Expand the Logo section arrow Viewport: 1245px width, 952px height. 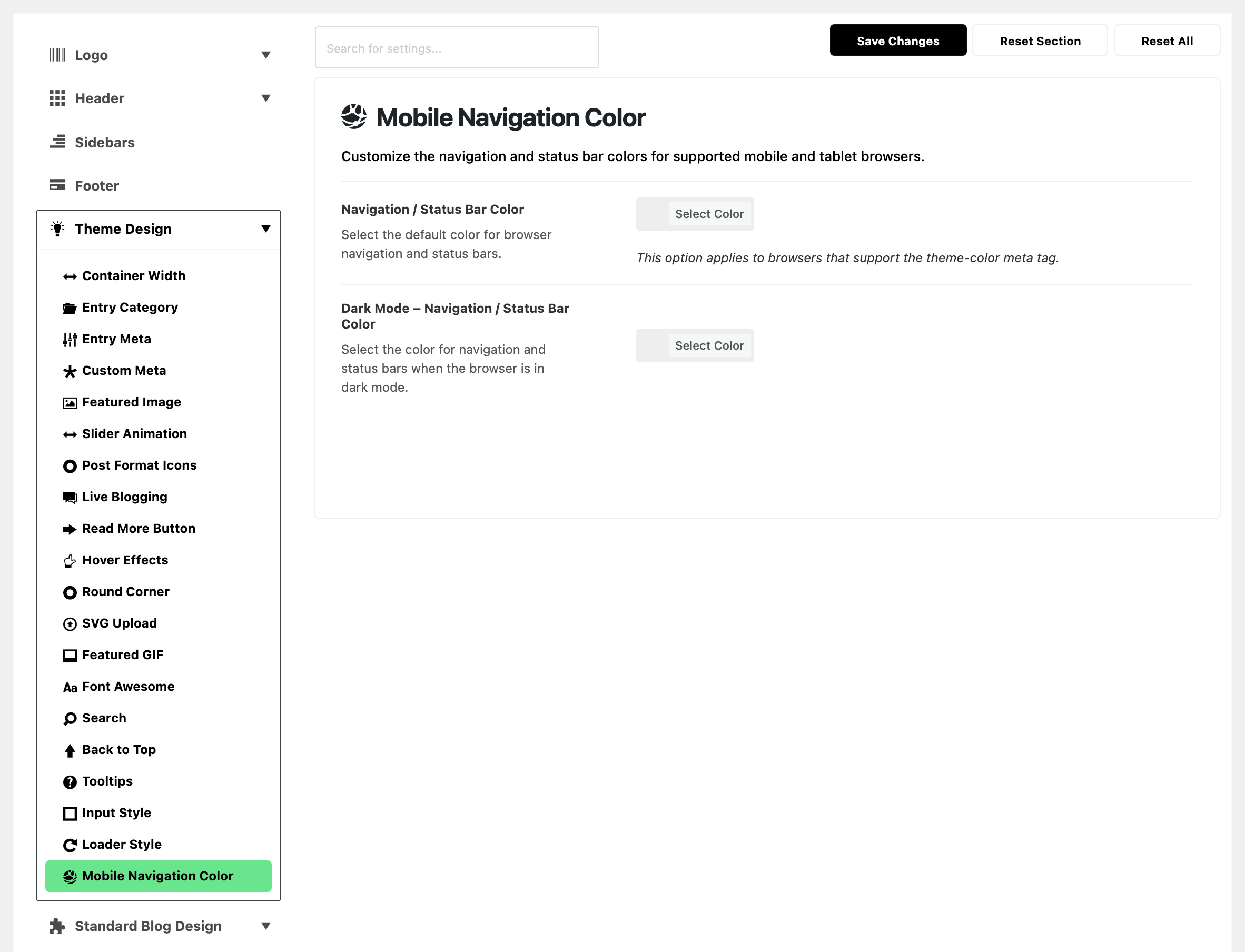[x=266, y=55]
